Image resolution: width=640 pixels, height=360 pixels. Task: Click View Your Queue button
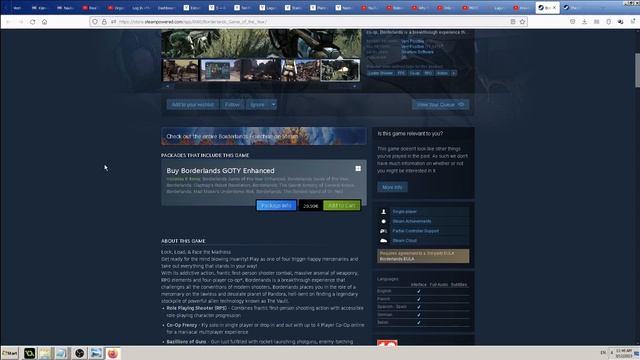point(440,104)
